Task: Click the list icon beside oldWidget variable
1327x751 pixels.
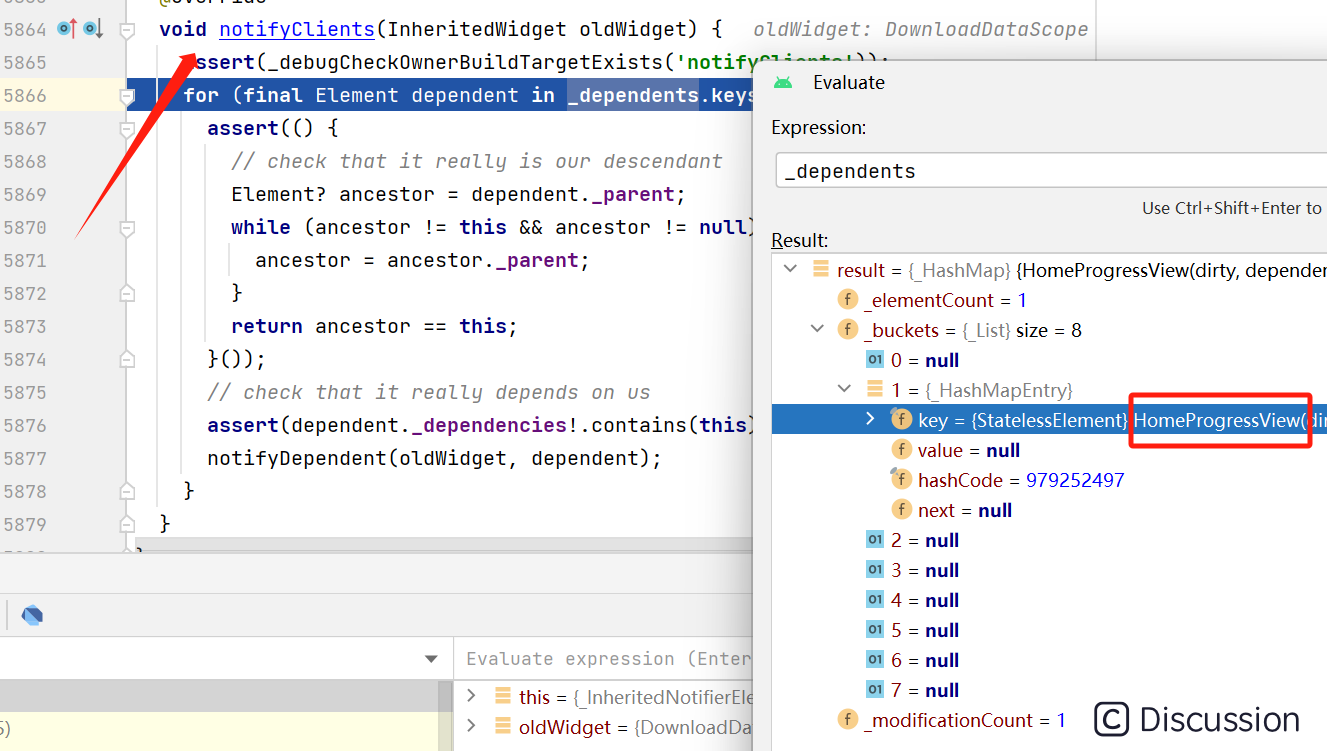Action: pyautogui.click(x=502, y=727)
